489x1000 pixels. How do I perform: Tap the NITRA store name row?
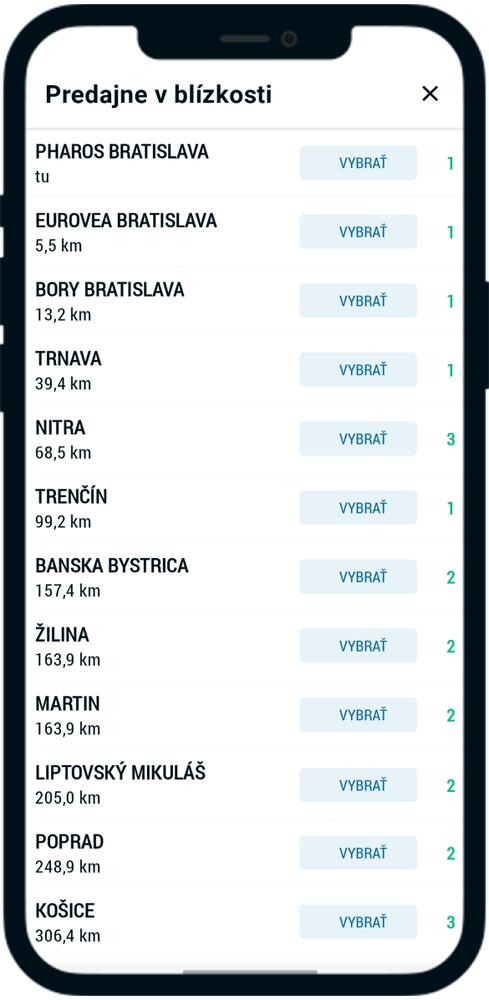coord(244,439)
